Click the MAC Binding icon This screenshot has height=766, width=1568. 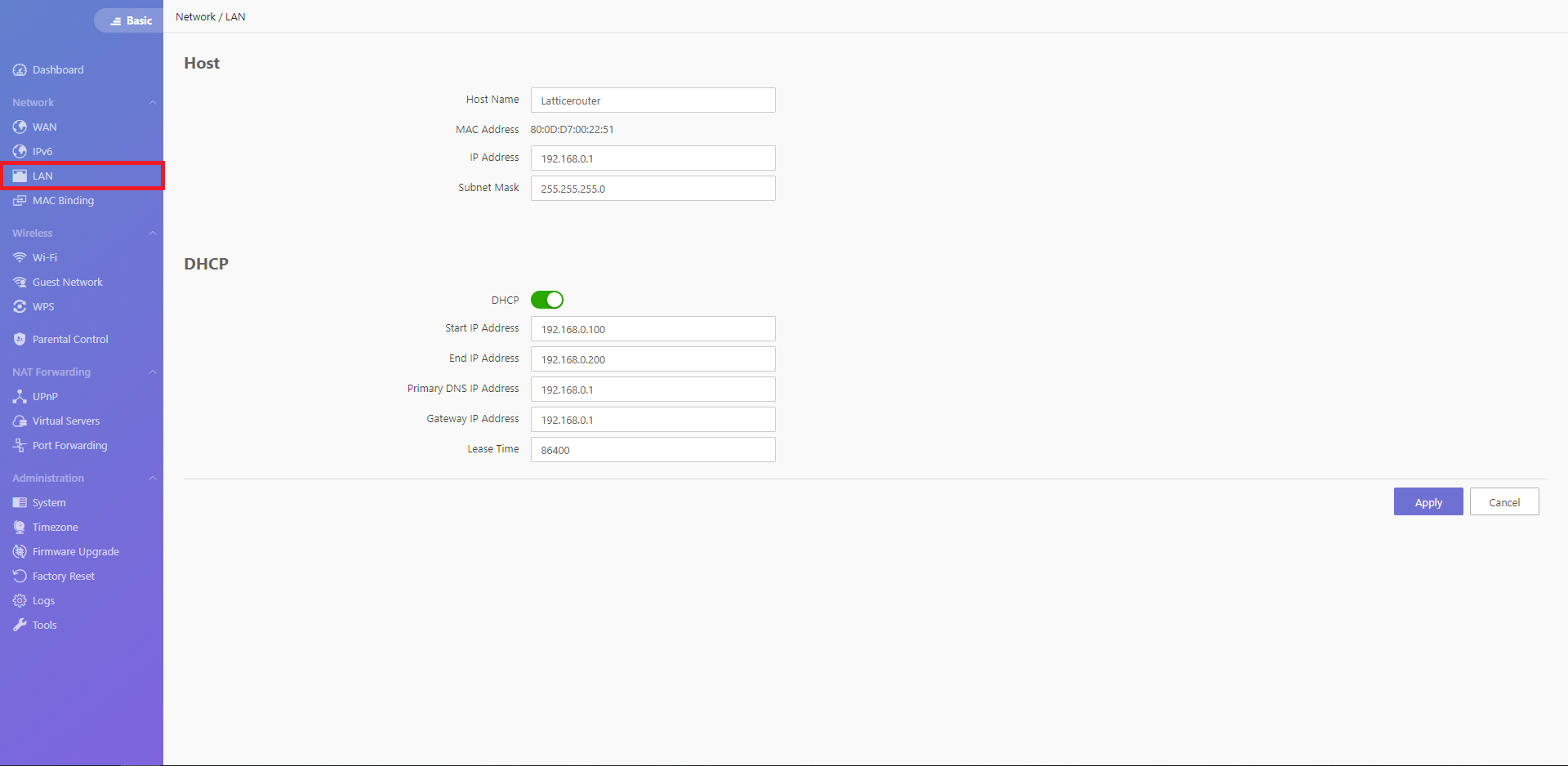click(20, 201)
